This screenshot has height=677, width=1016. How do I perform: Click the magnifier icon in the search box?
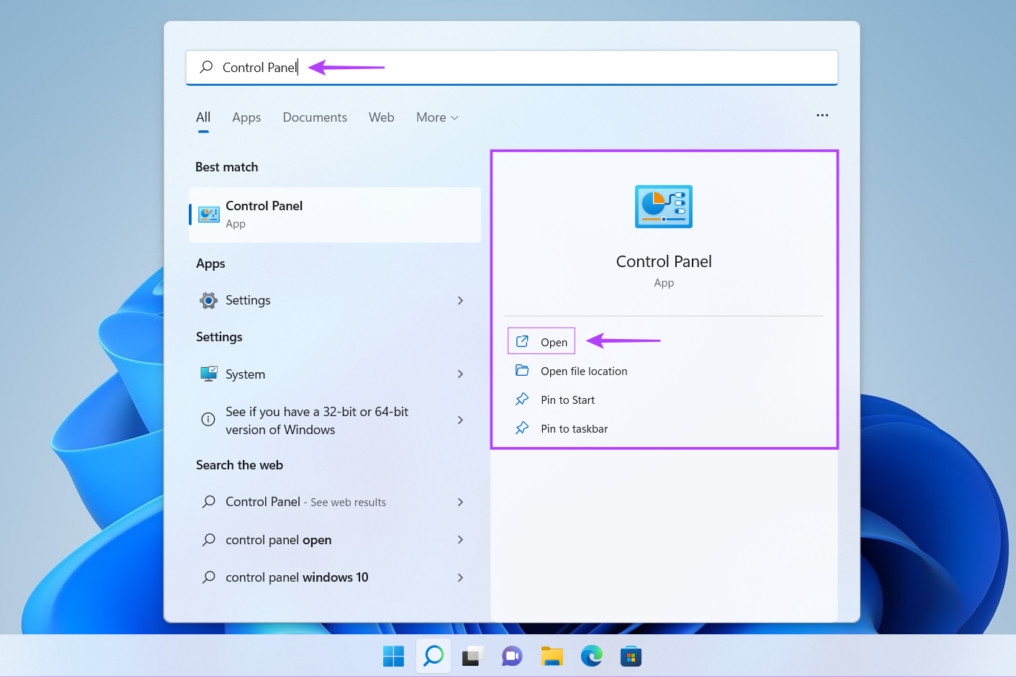207,67
